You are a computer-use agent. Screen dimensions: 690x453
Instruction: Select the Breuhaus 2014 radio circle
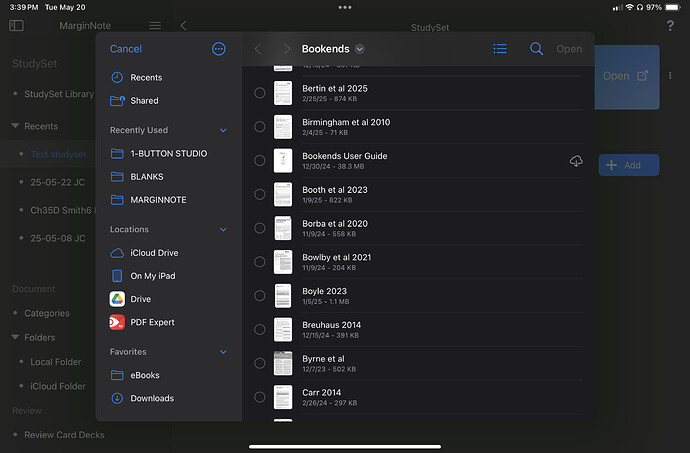[260, 329]
